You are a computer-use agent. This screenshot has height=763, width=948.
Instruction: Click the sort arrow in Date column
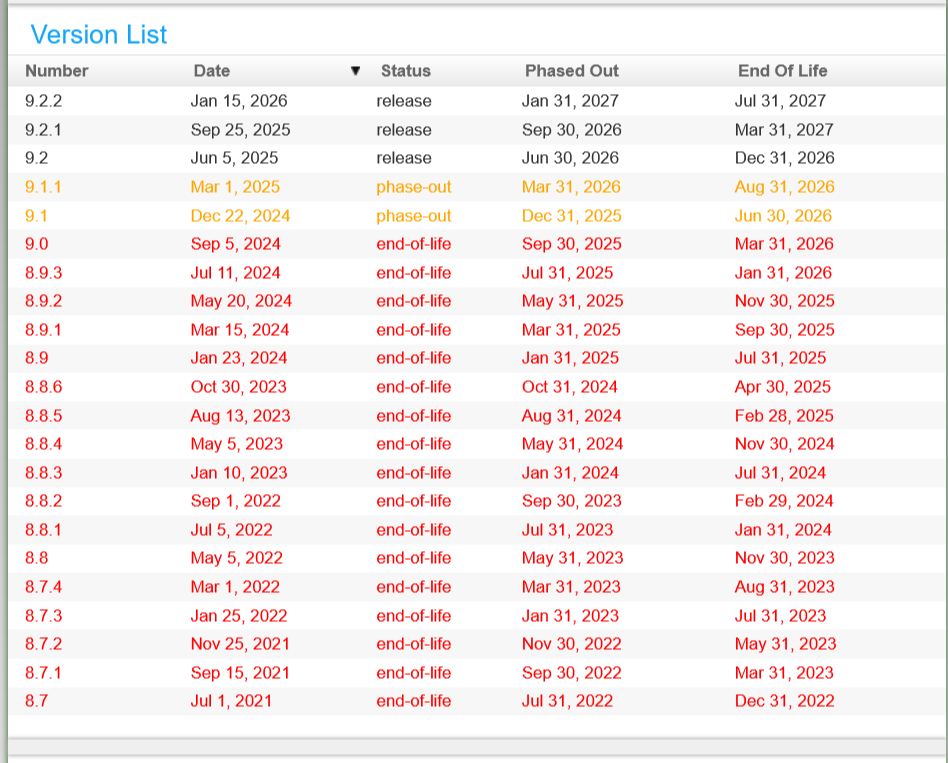coord(355,71)
